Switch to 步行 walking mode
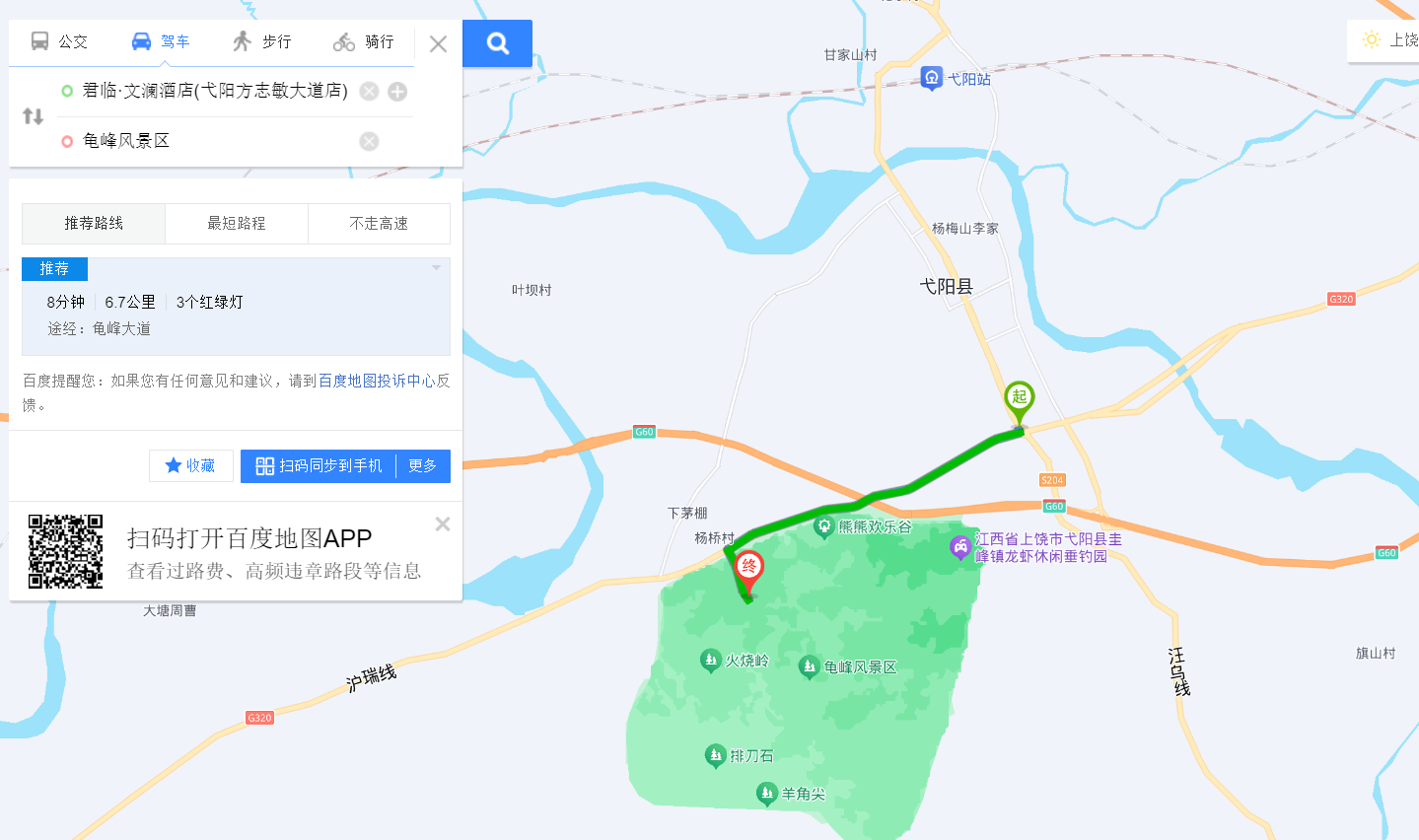The width and height of the screenshot is (1419, 840). click(262, 41)
